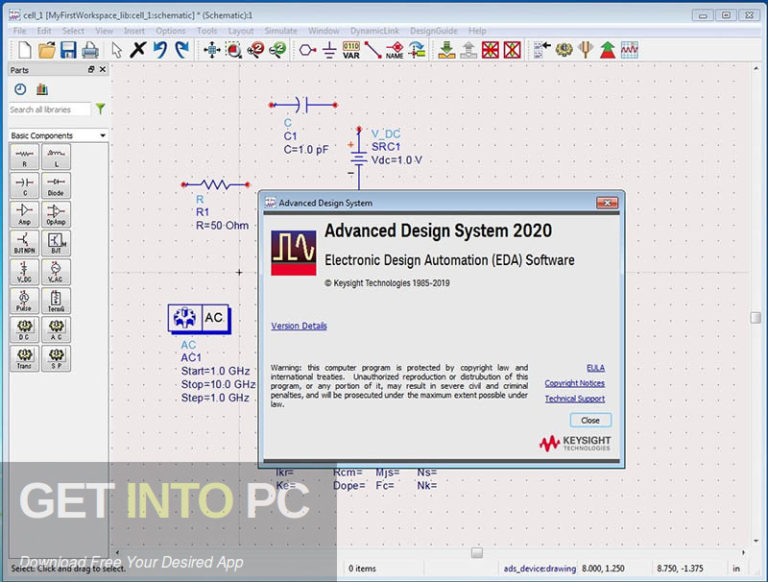Click the View All arrows icon
This screenshot has height=582, width=768.
point(212,50)
